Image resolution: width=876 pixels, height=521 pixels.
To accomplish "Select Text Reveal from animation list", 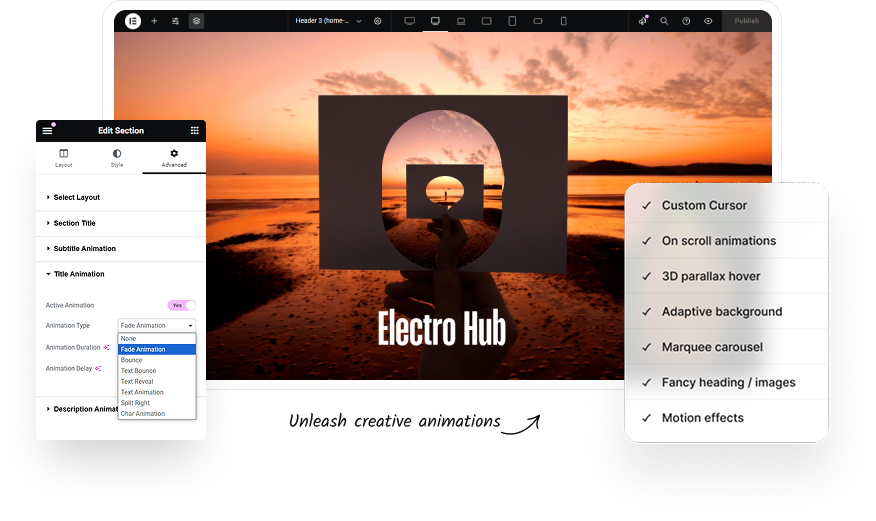I will point(137,382).
